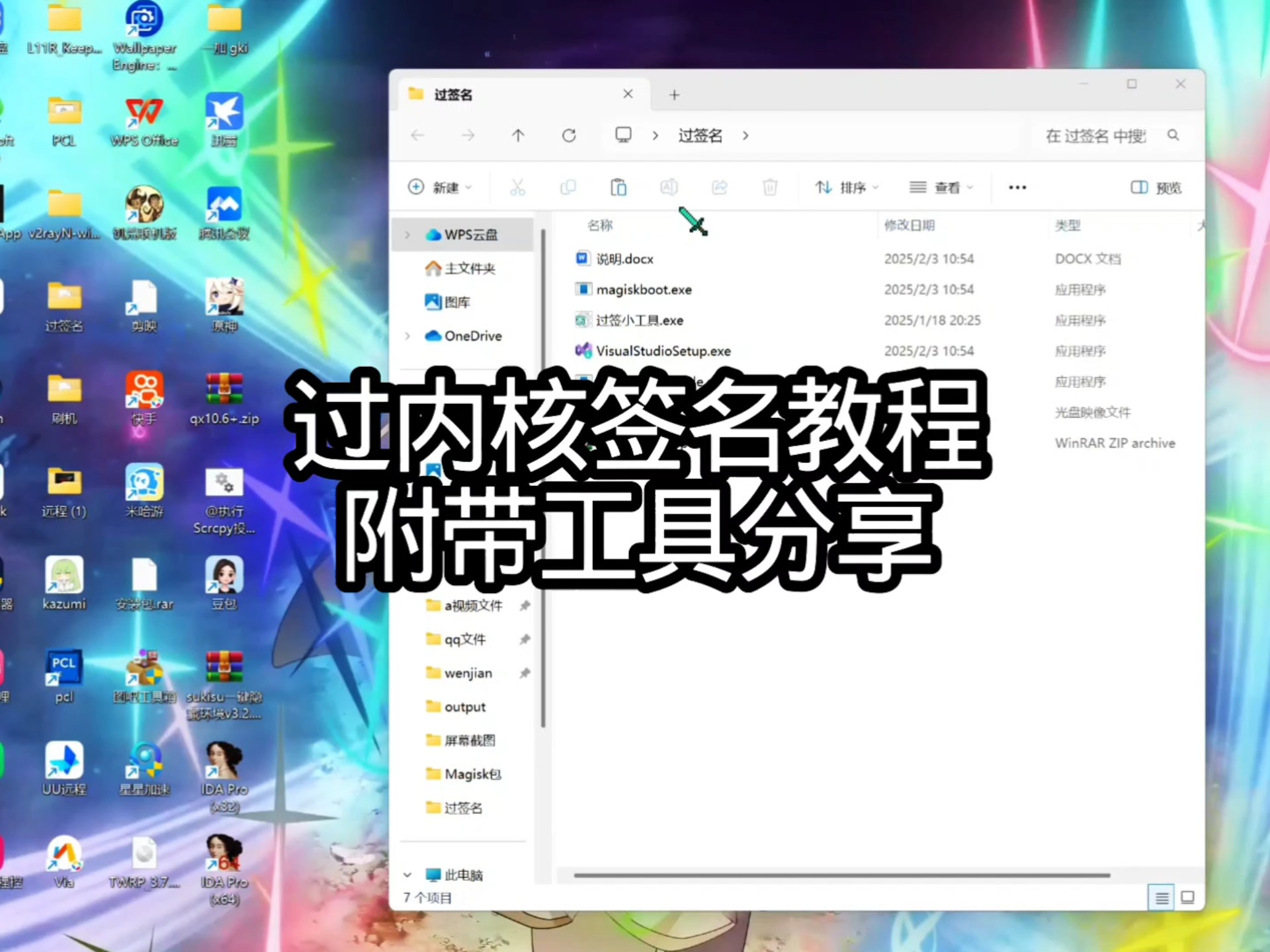Collapse the 此电脑 tree node
The height and width of the screenshot is (952, 1270).
coord(407,875)
